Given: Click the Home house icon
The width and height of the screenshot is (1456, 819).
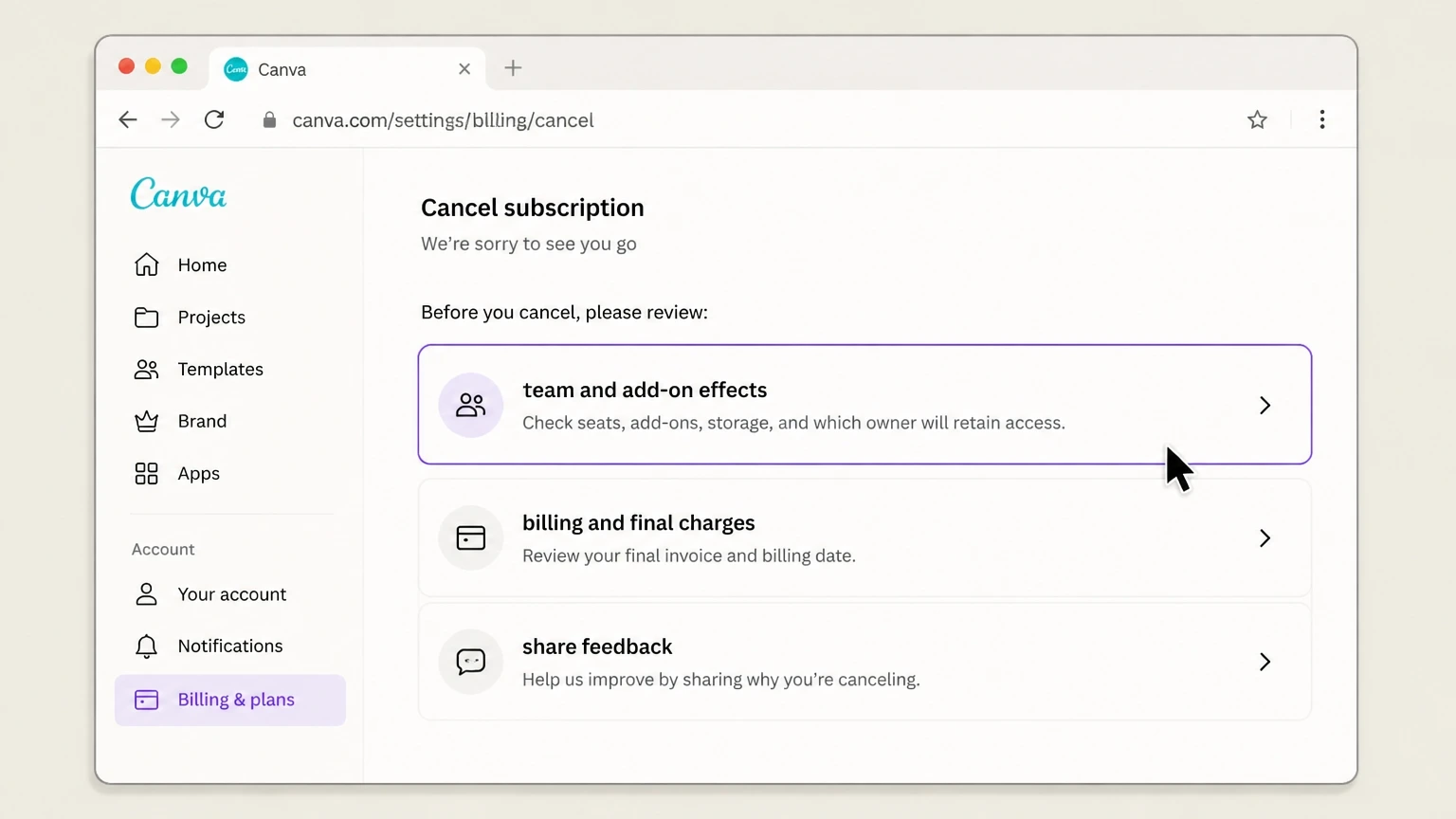Looking at the screenshot, I should [x=146, y=264].
